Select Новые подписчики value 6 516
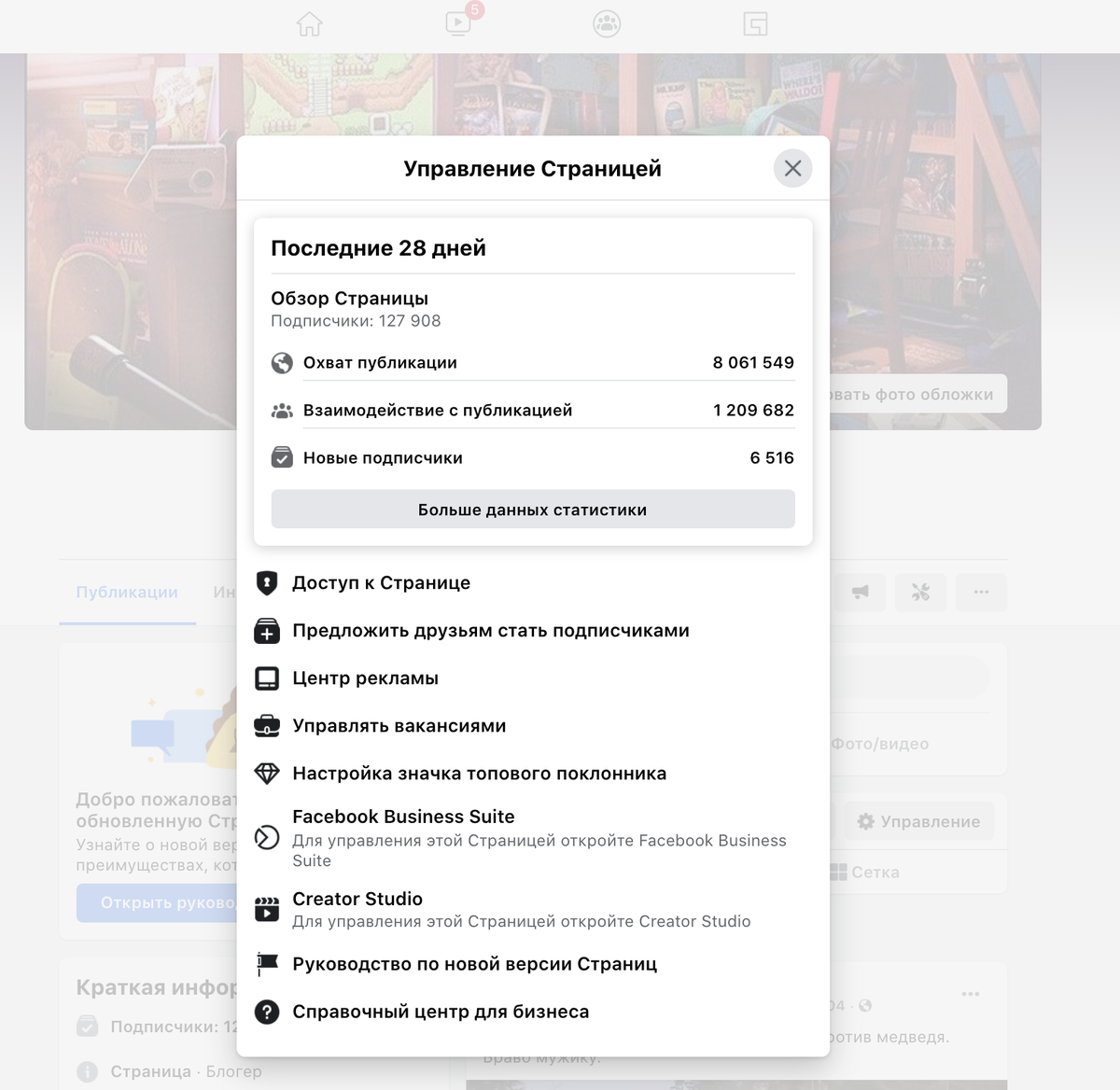Screen dimensions: 1120x1090 click(x=772, y=458)
